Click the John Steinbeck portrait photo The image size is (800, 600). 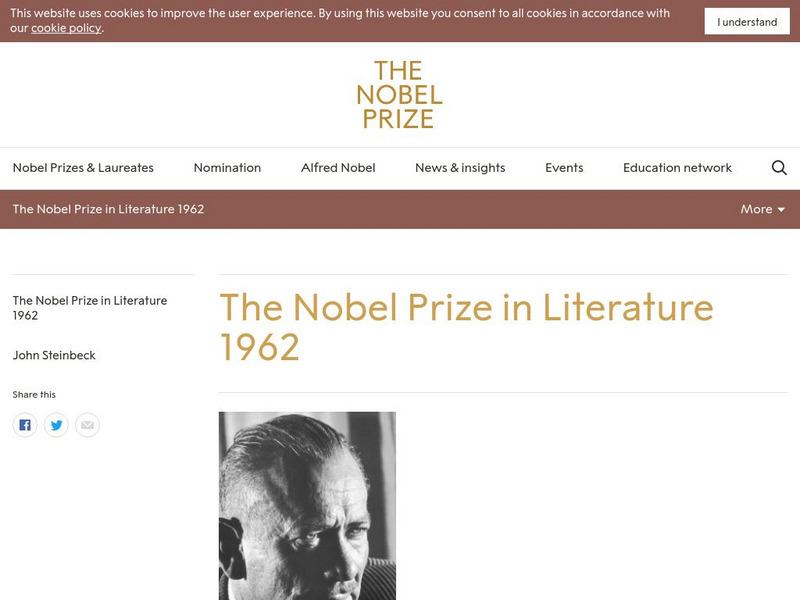(307, 505)
